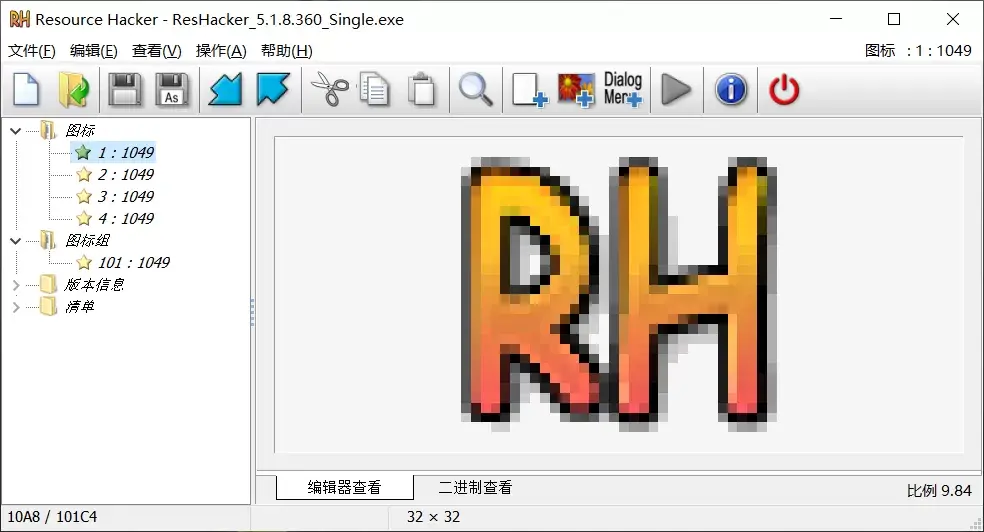Click the 版本信息 folder icon
Screen dimensions: 984x532
[x=48, y=284]
